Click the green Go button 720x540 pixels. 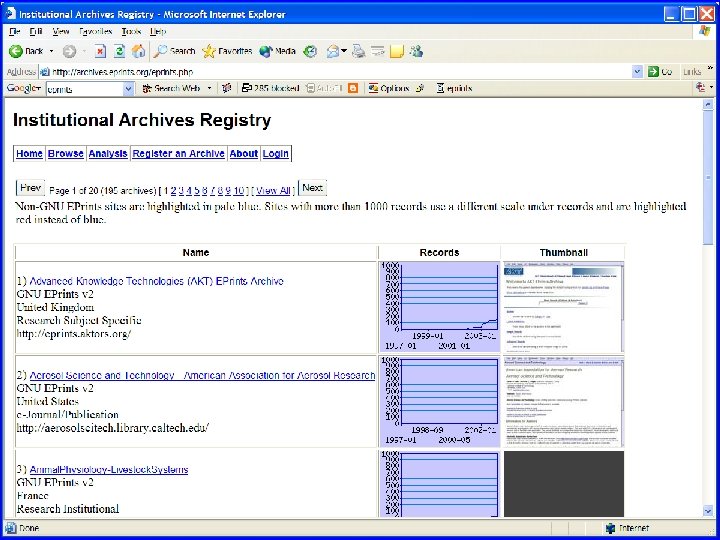point(660,72)
